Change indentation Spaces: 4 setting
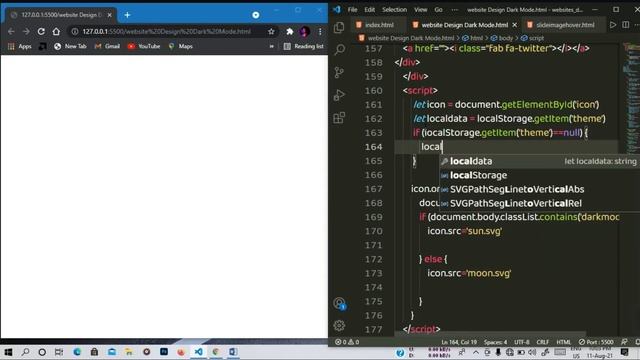640x360 pixels. [x=495, y=342]
